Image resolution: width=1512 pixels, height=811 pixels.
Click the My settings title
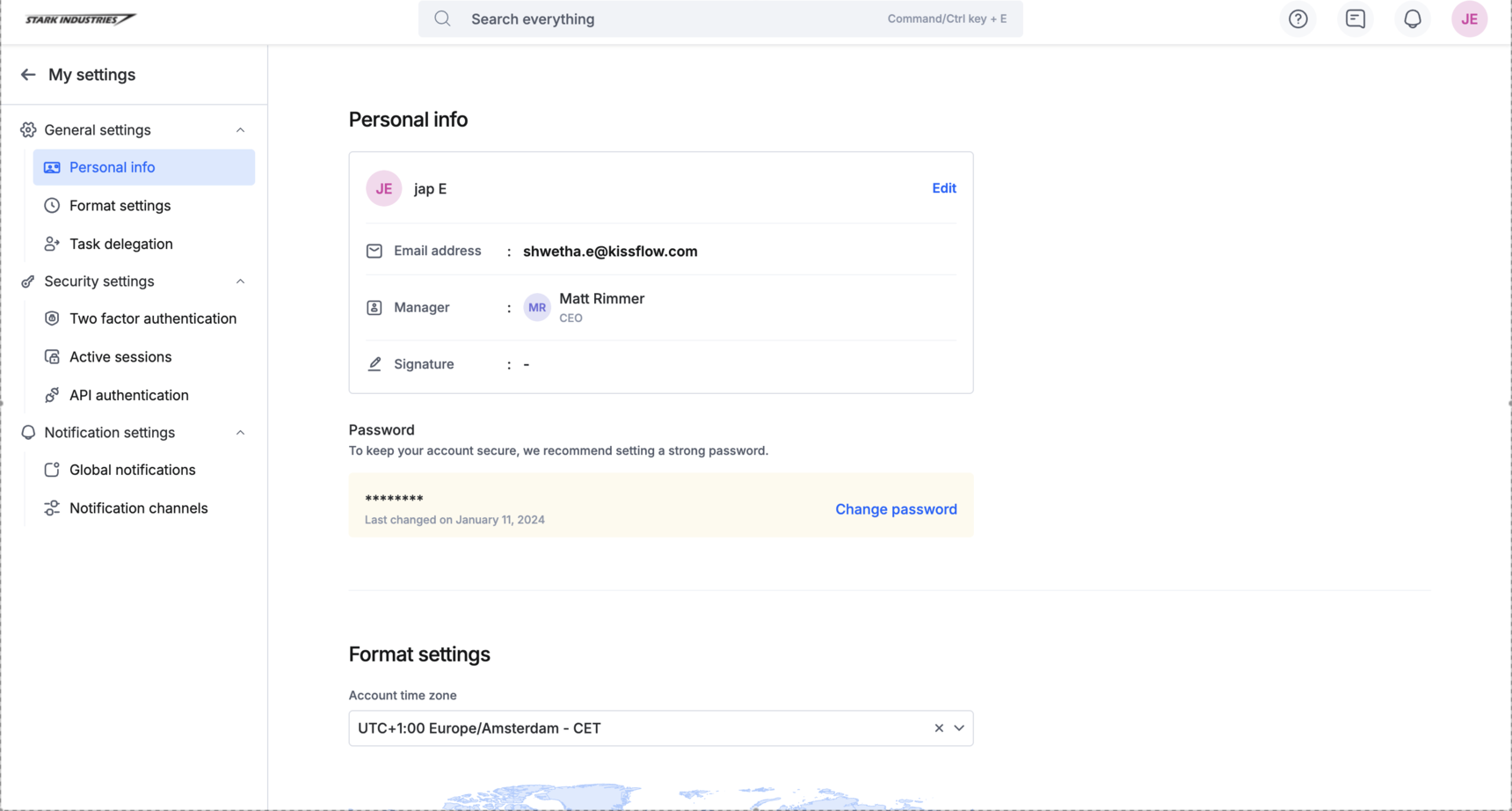(91, 75)
